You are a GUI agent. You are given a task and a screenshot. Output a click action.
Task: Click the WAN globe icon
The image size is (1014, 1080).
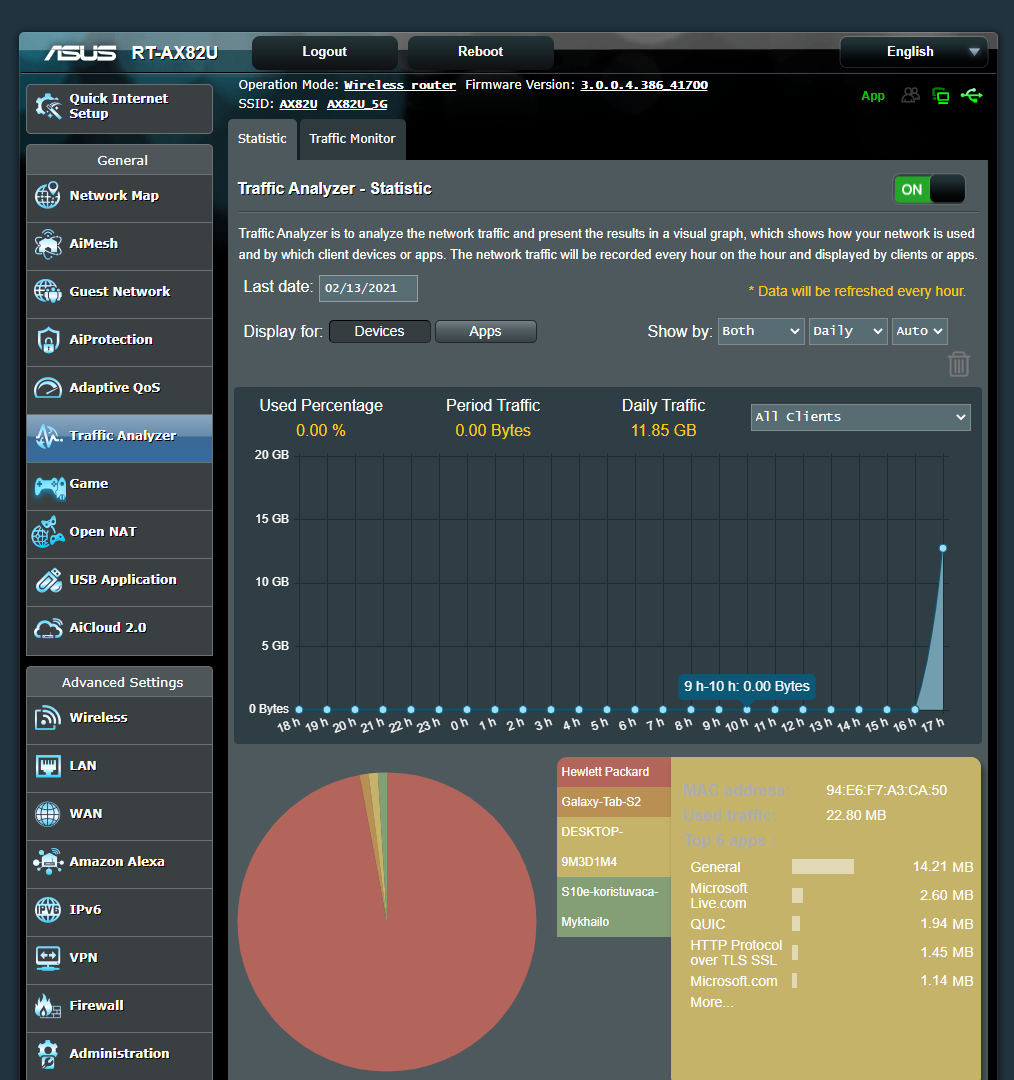tap(48, 813)
